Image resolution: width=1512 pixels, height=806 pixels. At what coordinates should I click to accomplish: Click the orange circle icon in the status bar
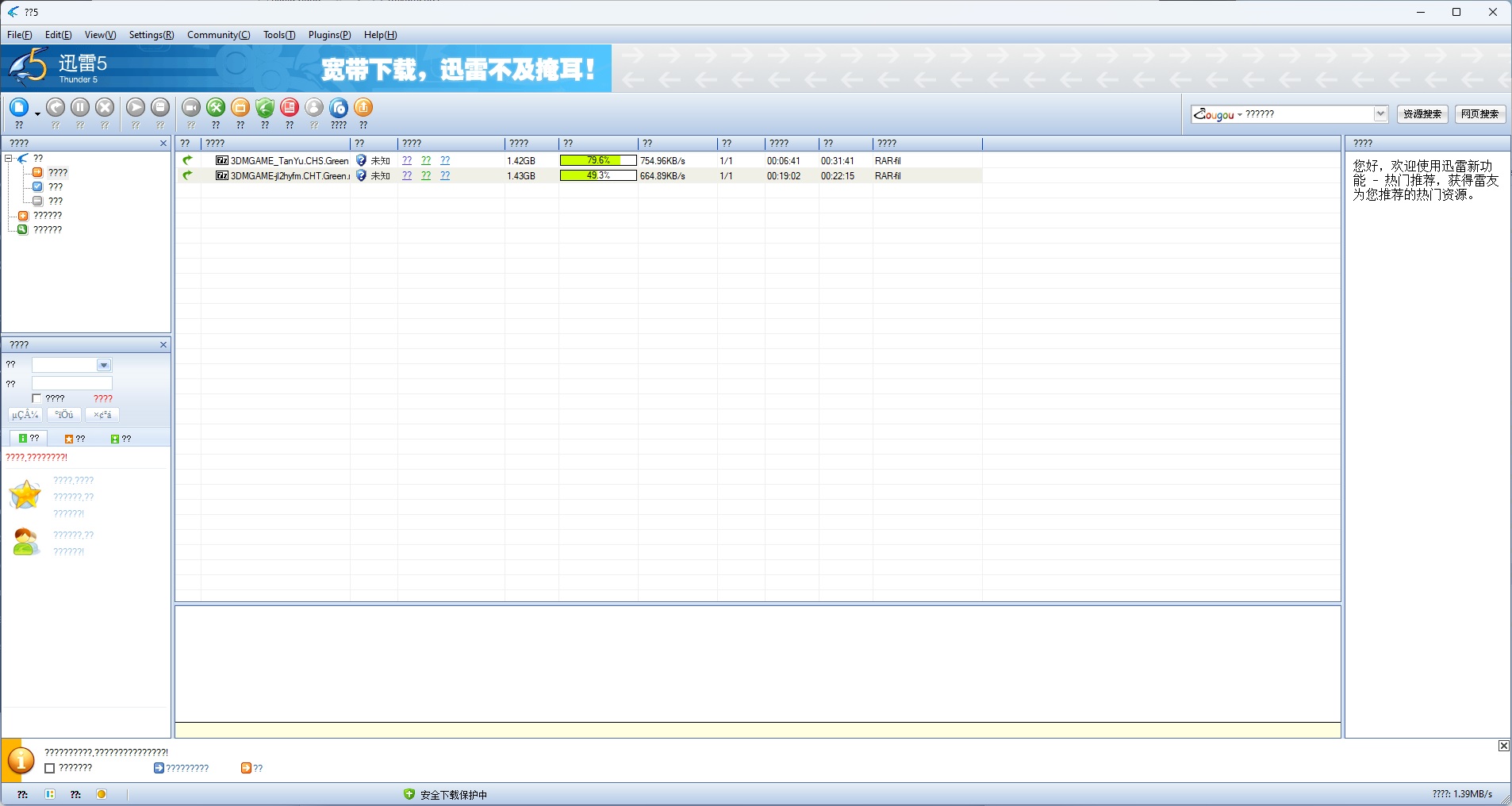(x=102, y=794)
